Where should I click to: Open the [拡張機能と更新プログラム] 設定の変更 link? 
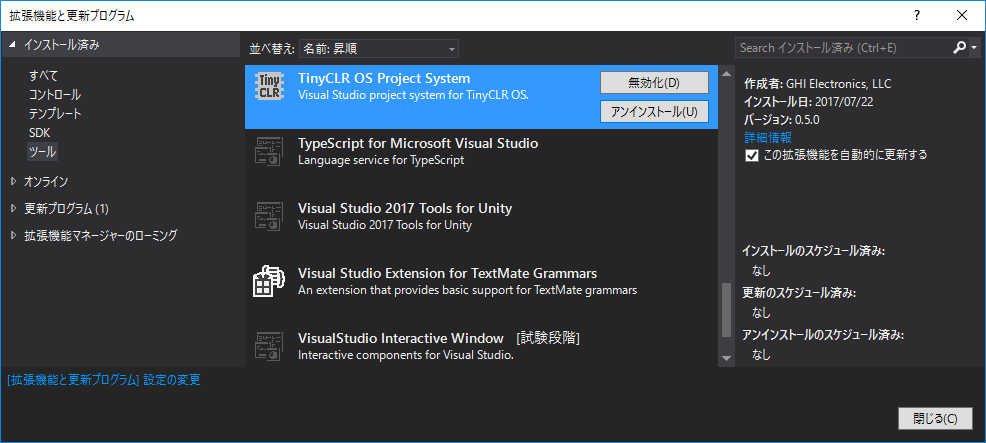[104, 380]
